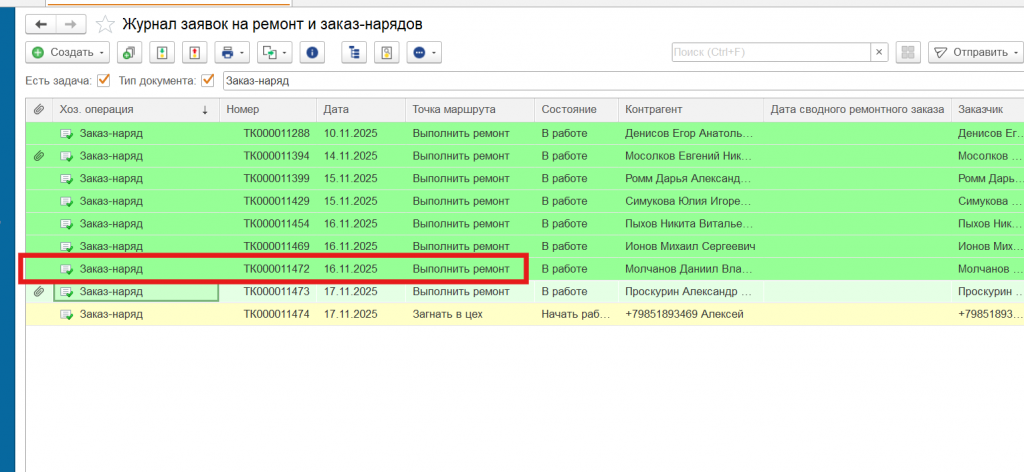Toggle the "Тип документа" checkbox
Screen dimensions: 1024x472
208,81
